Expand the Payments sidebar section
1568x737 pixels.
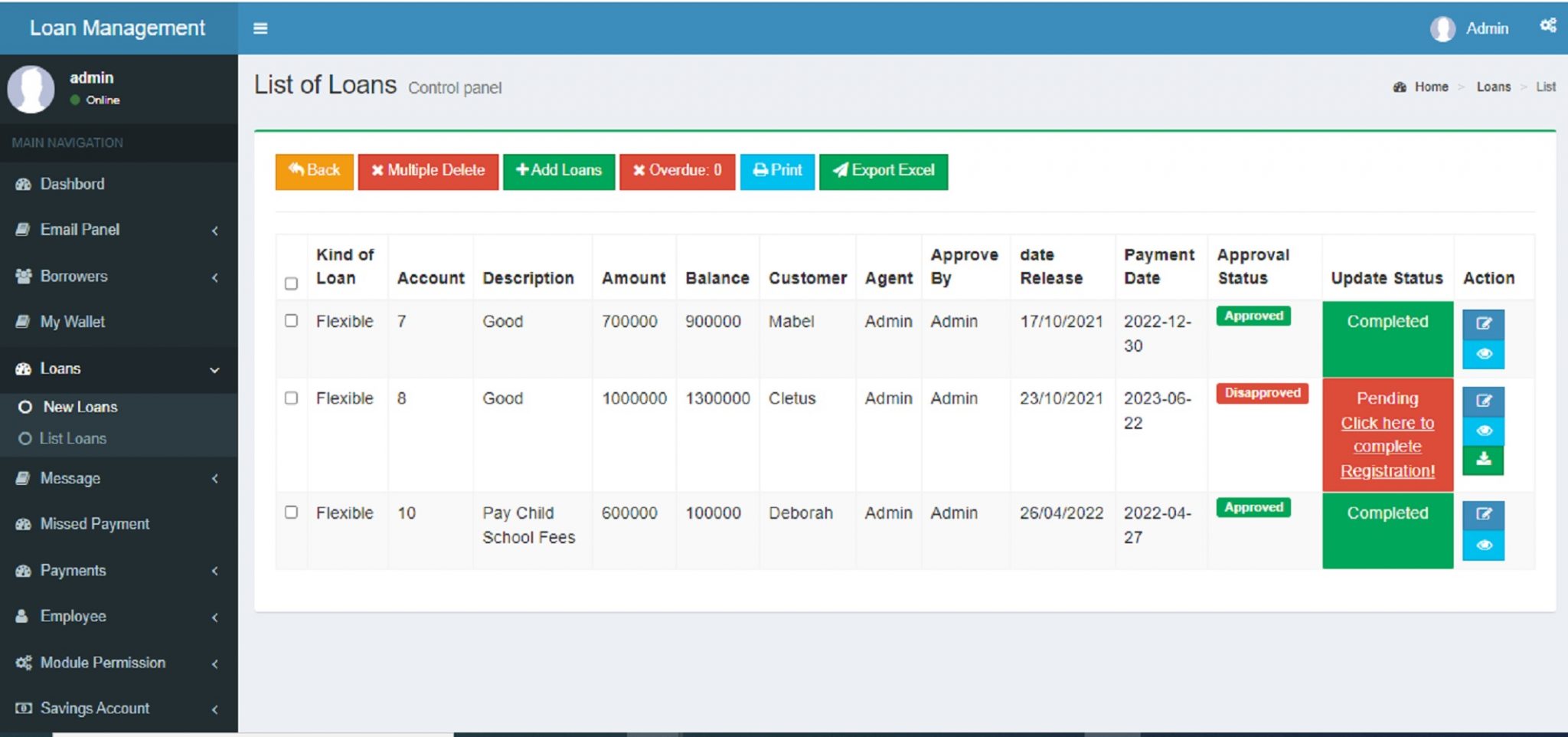pos(73,570)
